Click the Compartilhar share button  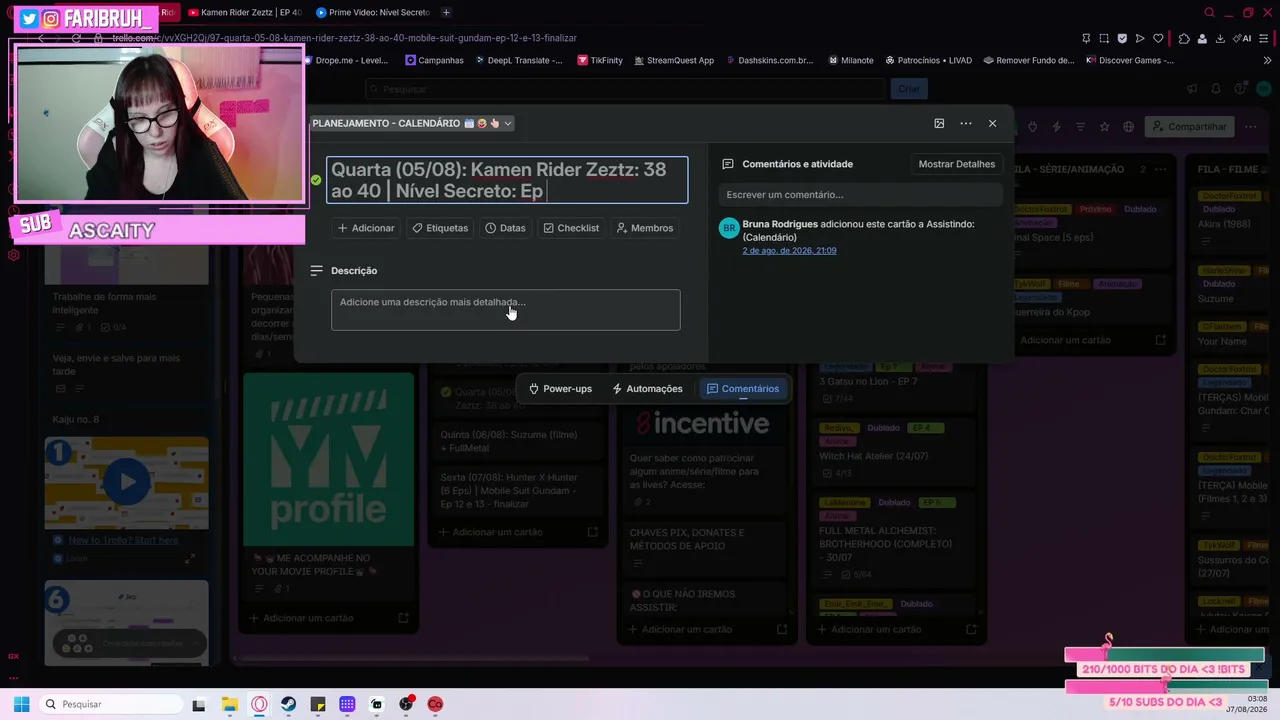(x=1190, y=127)
